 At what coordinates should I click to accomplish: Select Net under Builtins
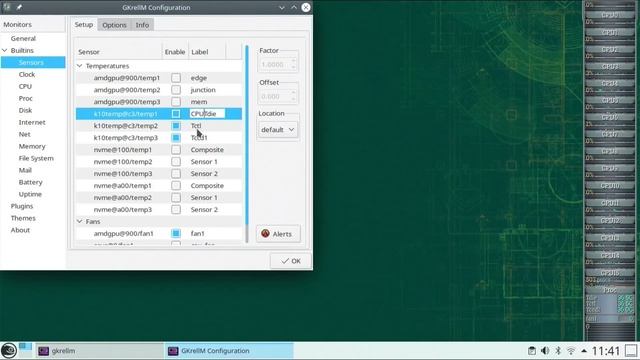[x=24, y=134]
